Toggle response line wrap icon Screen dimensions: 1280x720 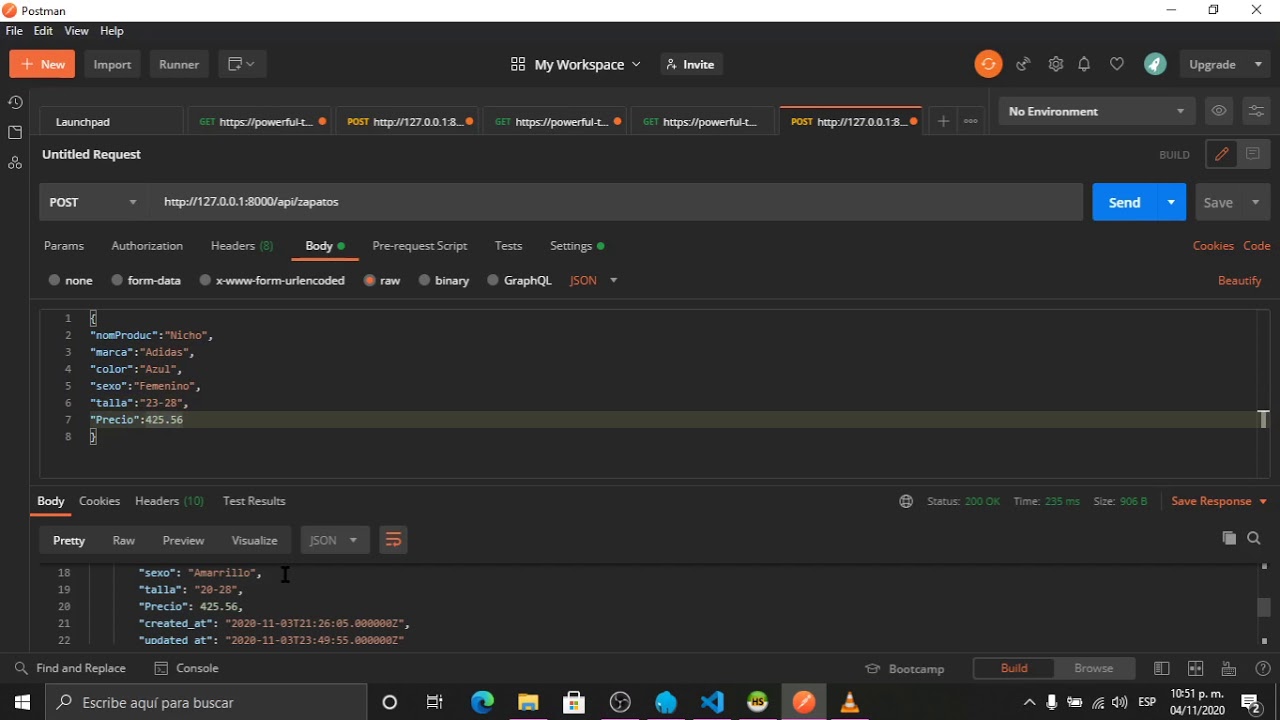[393, 540]
